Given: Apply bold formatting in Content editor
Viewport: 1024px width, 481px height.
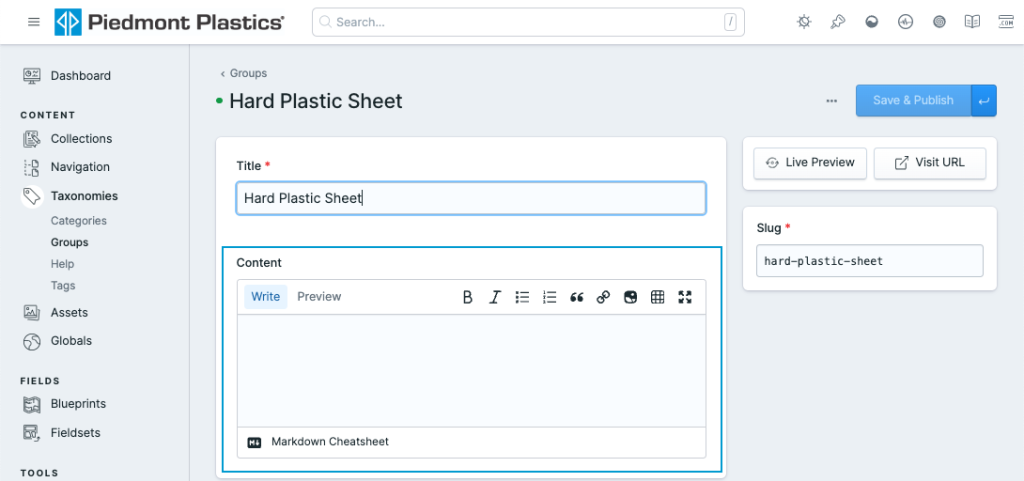Looking at the screenshot, I should 468,298.
